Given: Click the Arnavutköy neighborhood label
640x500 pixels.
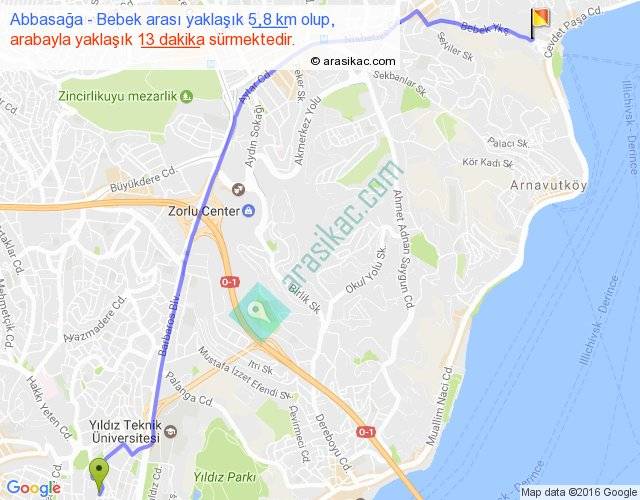Looking at the screenshot, I should coord(549,185).
